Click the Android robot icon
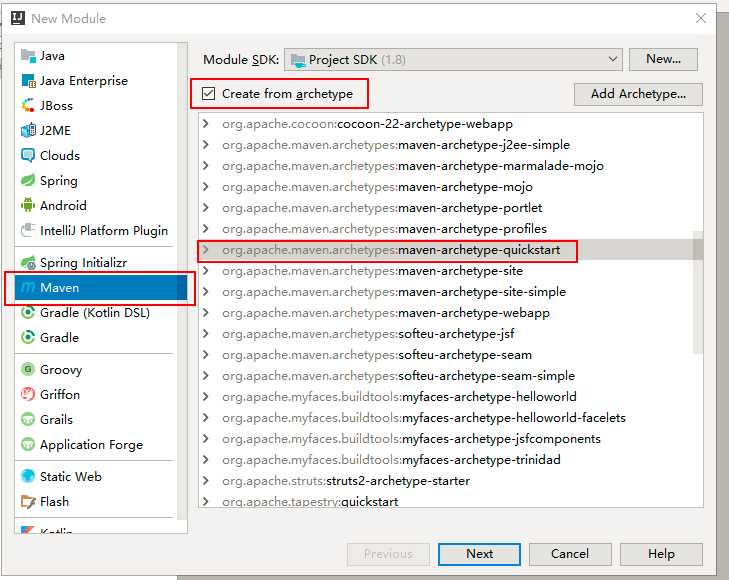Image resolution: width=729 pixels, height=580 pixels. point(28,205)
